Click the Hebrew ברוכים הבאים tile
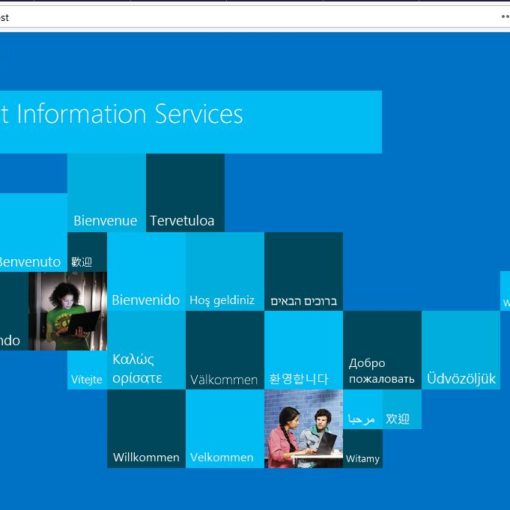The width and height of the screenshot is (510, 510). pyautogui.click(x=304, y=272)
